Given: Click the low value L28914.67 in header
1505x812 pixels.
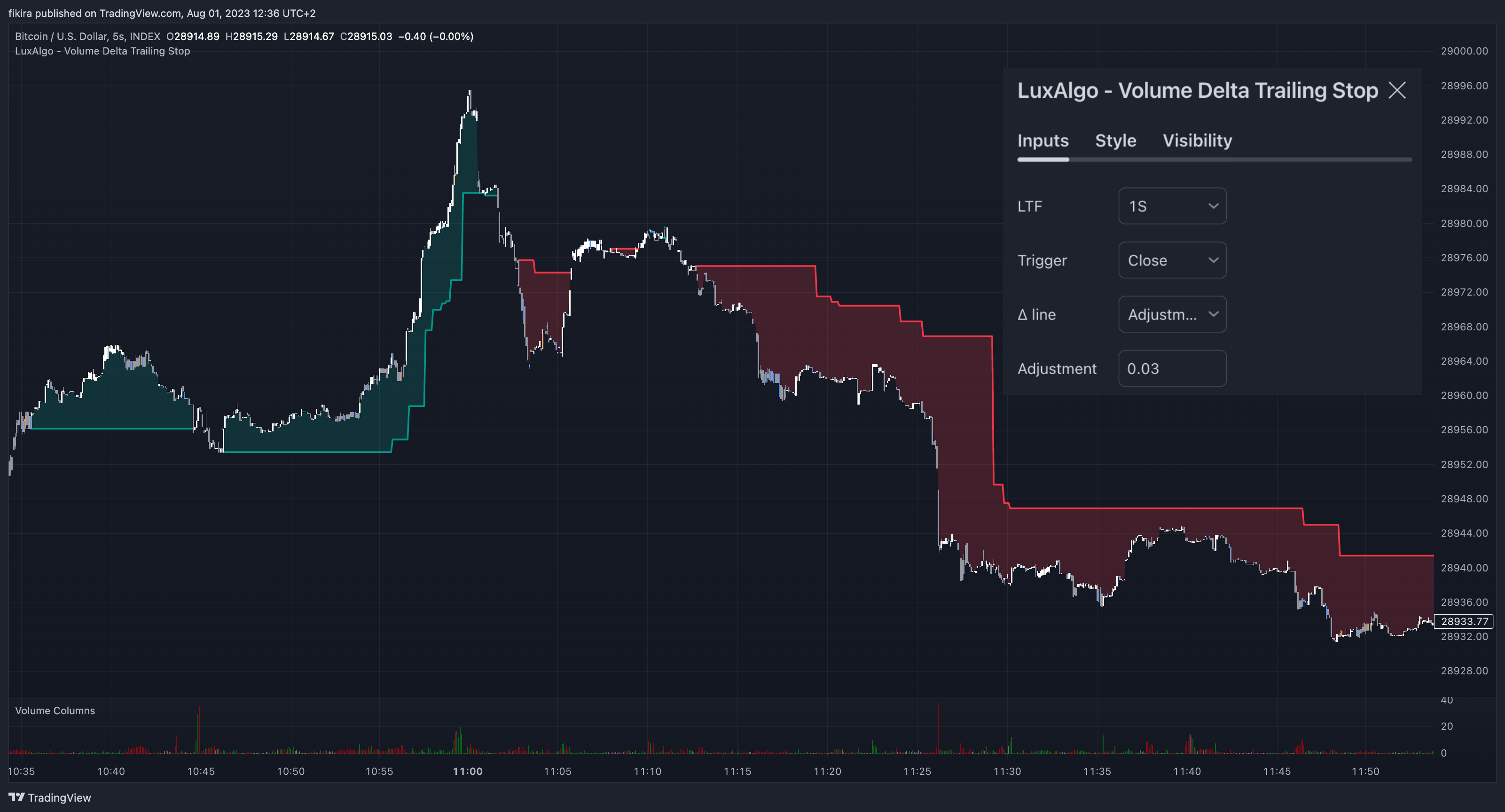Looking at the screenshot, I should point(308,36).
